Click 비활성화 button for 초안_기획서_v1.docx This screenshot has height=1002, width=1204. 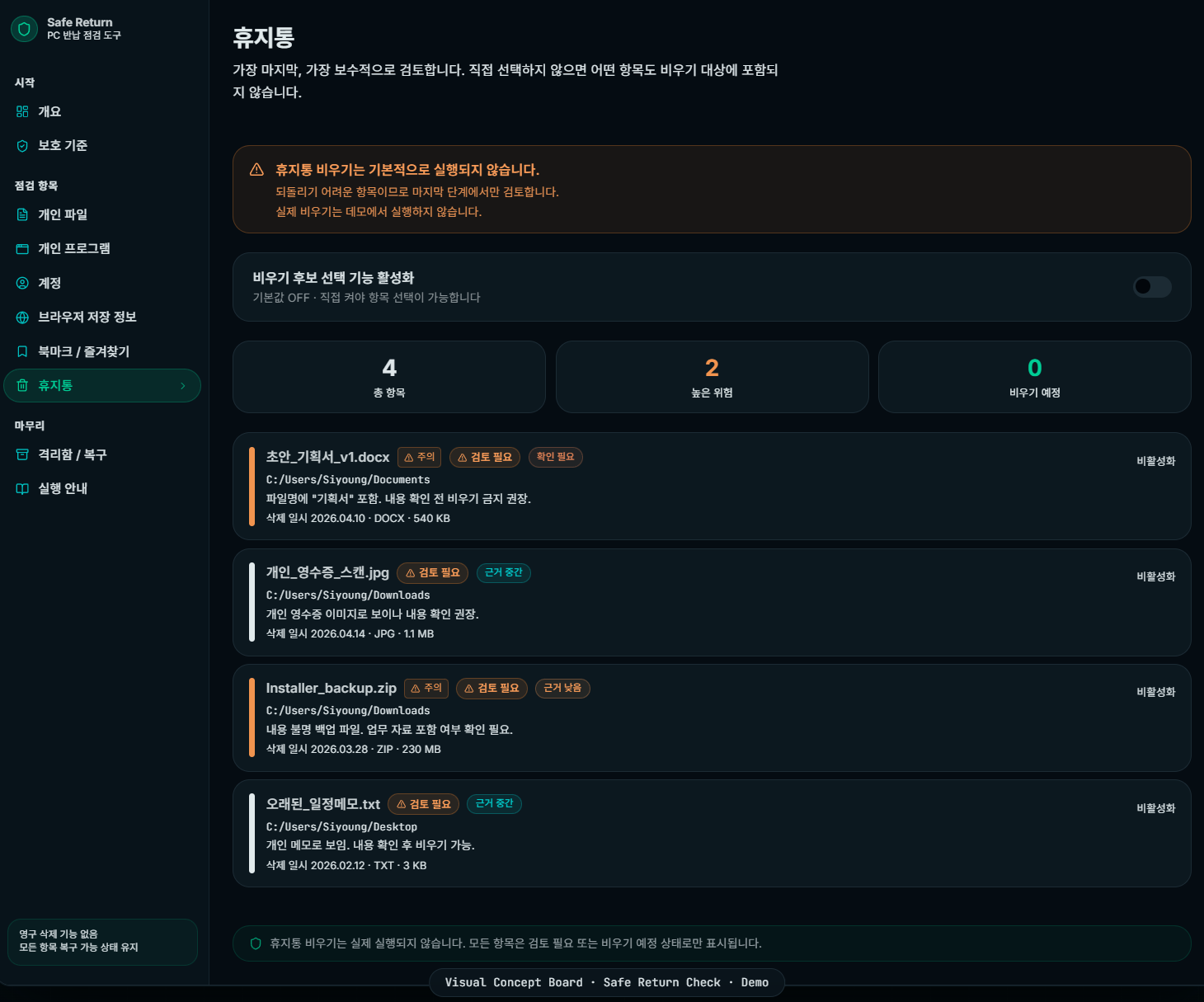(x=1155, y=461)
